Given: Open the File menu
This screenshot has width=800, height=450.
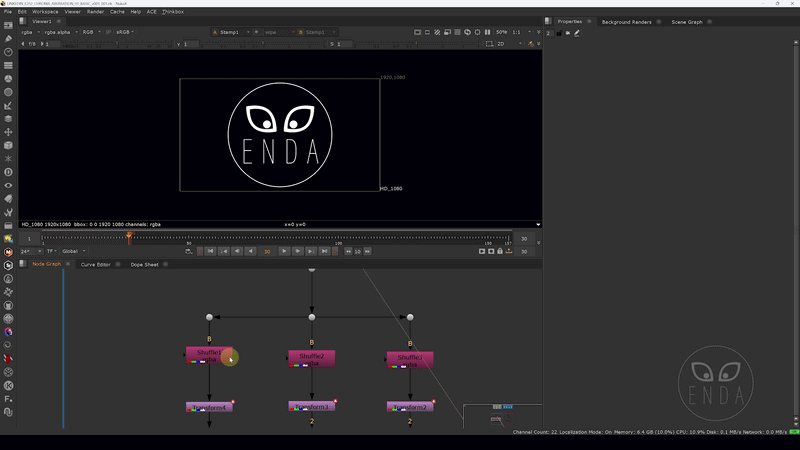Looking at the screenshot, I should tap(8, 11).
